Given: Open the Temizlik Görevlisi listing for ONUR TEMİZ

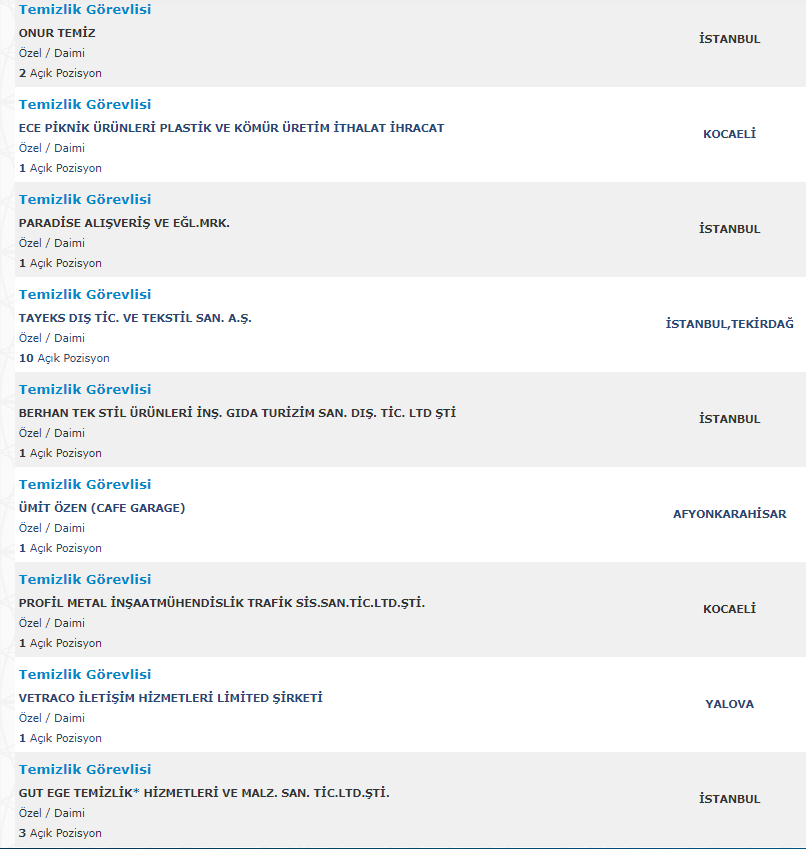Looking at the screenshot, I should (85, 10).
